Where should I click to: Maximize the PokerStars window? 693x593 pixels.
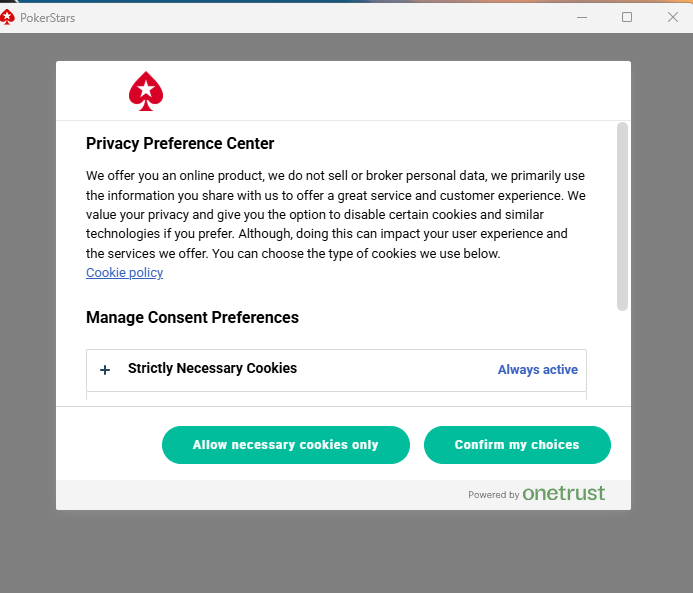click(627, 17)
